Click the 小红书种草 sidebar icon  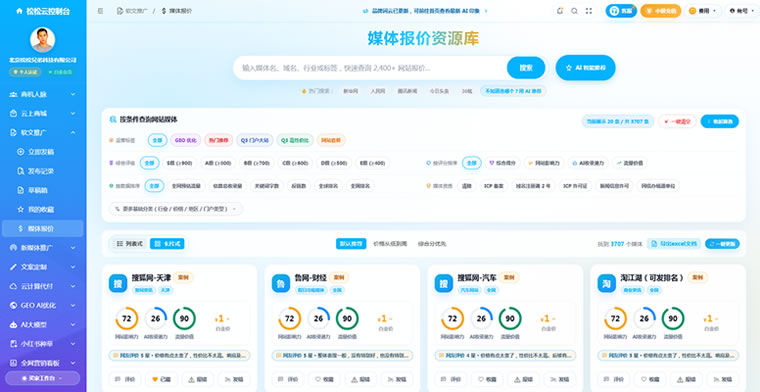tap(13, 344)
